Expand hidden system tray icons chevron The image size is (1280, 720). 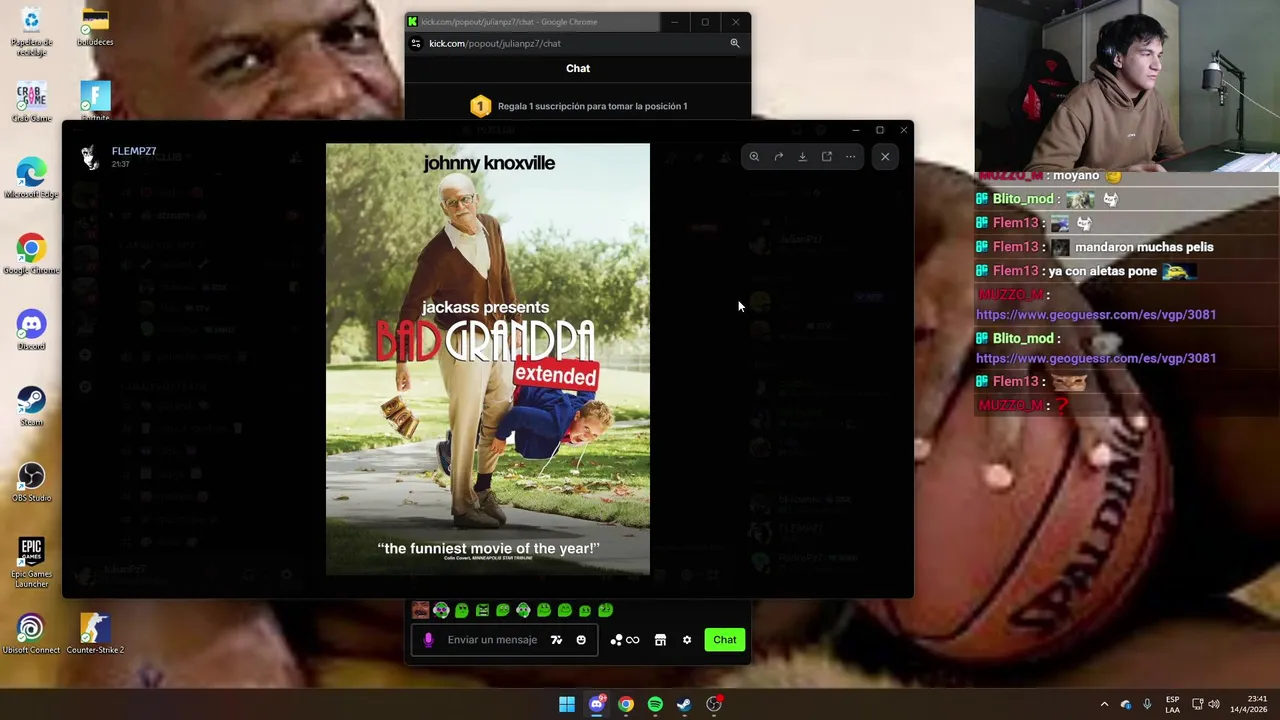point(1104,704)
